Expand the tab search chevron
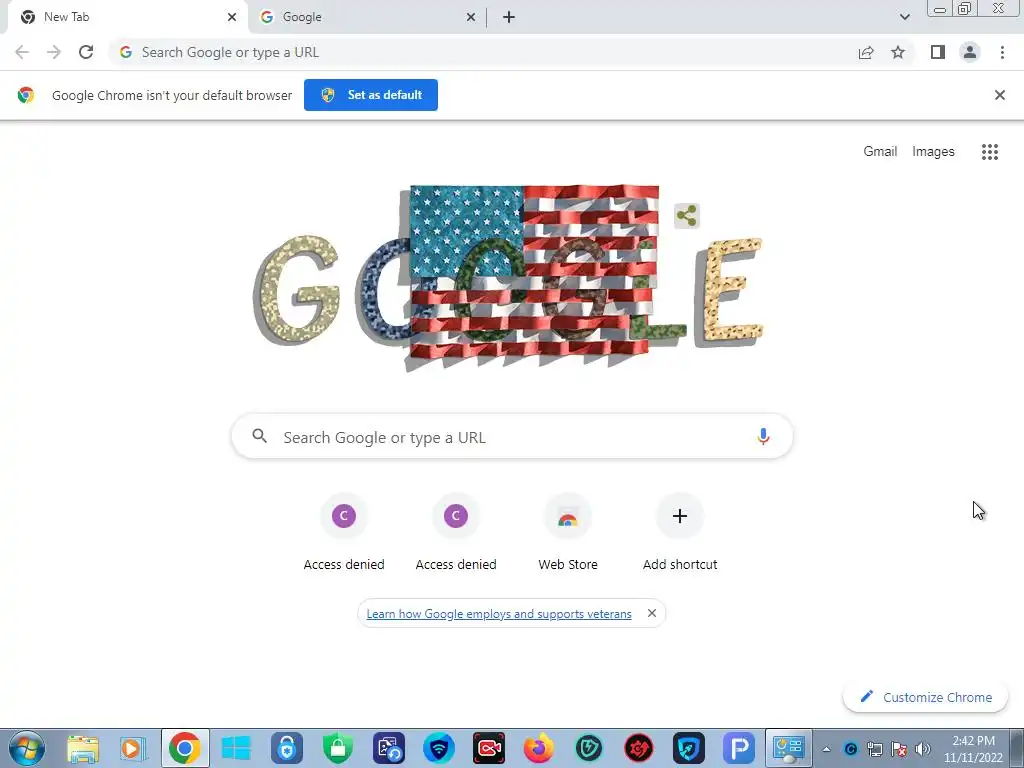 (x=904, y=17)
